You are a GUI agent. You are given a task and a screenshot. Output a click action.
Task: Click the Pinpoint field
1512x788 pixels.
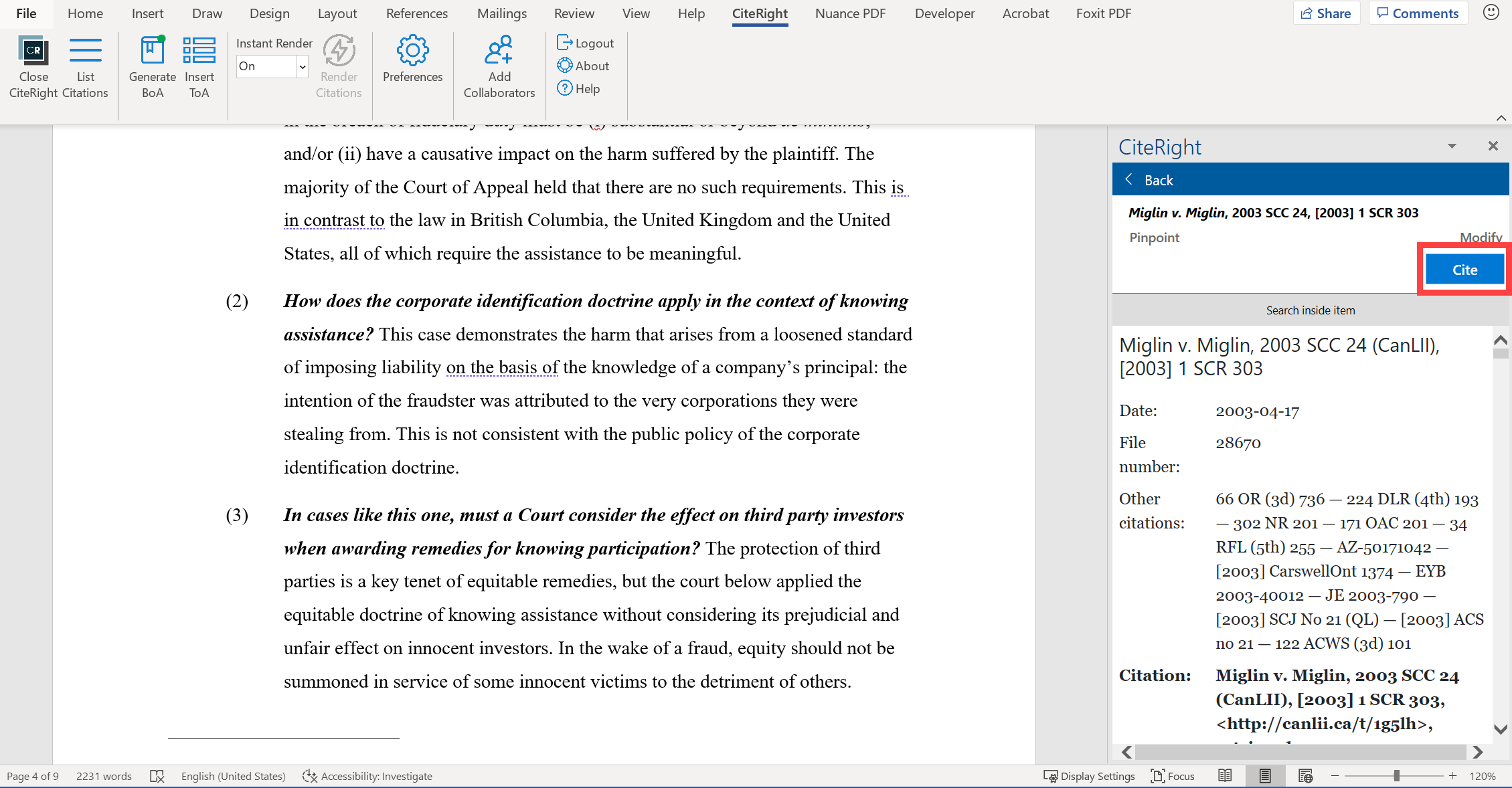(1154, 237)
